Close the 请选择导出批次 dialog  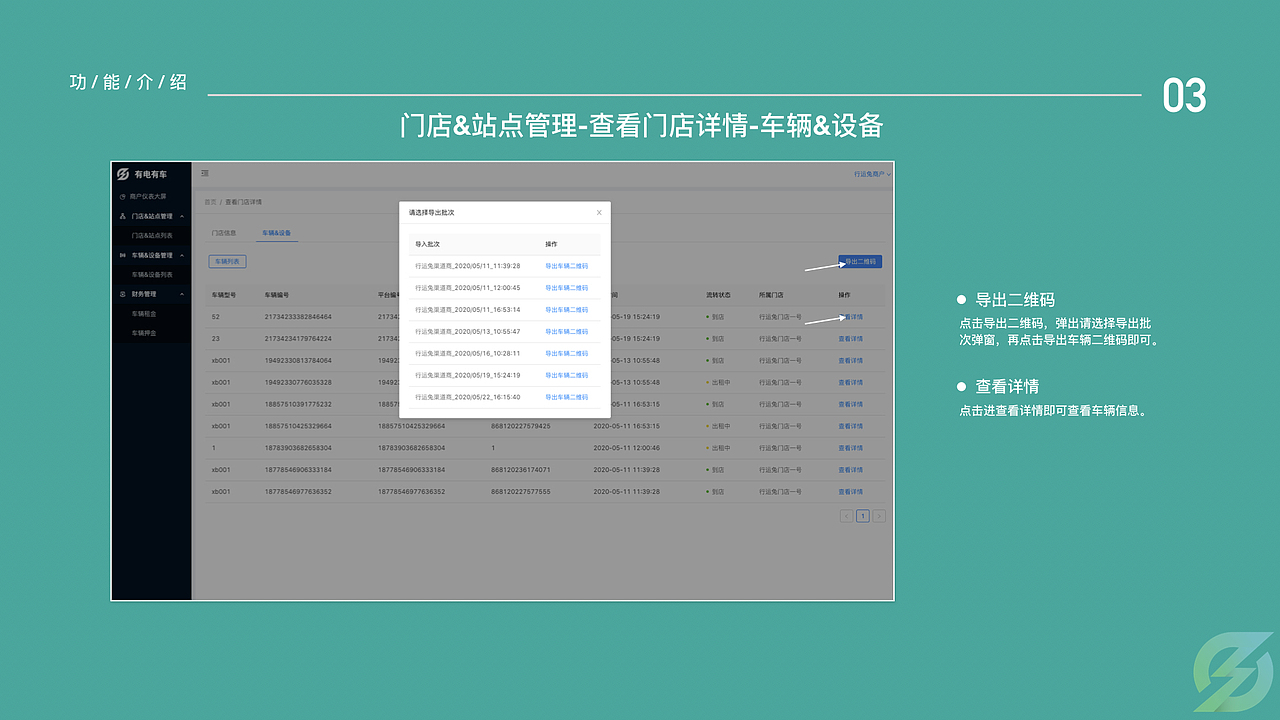[598, 212]
